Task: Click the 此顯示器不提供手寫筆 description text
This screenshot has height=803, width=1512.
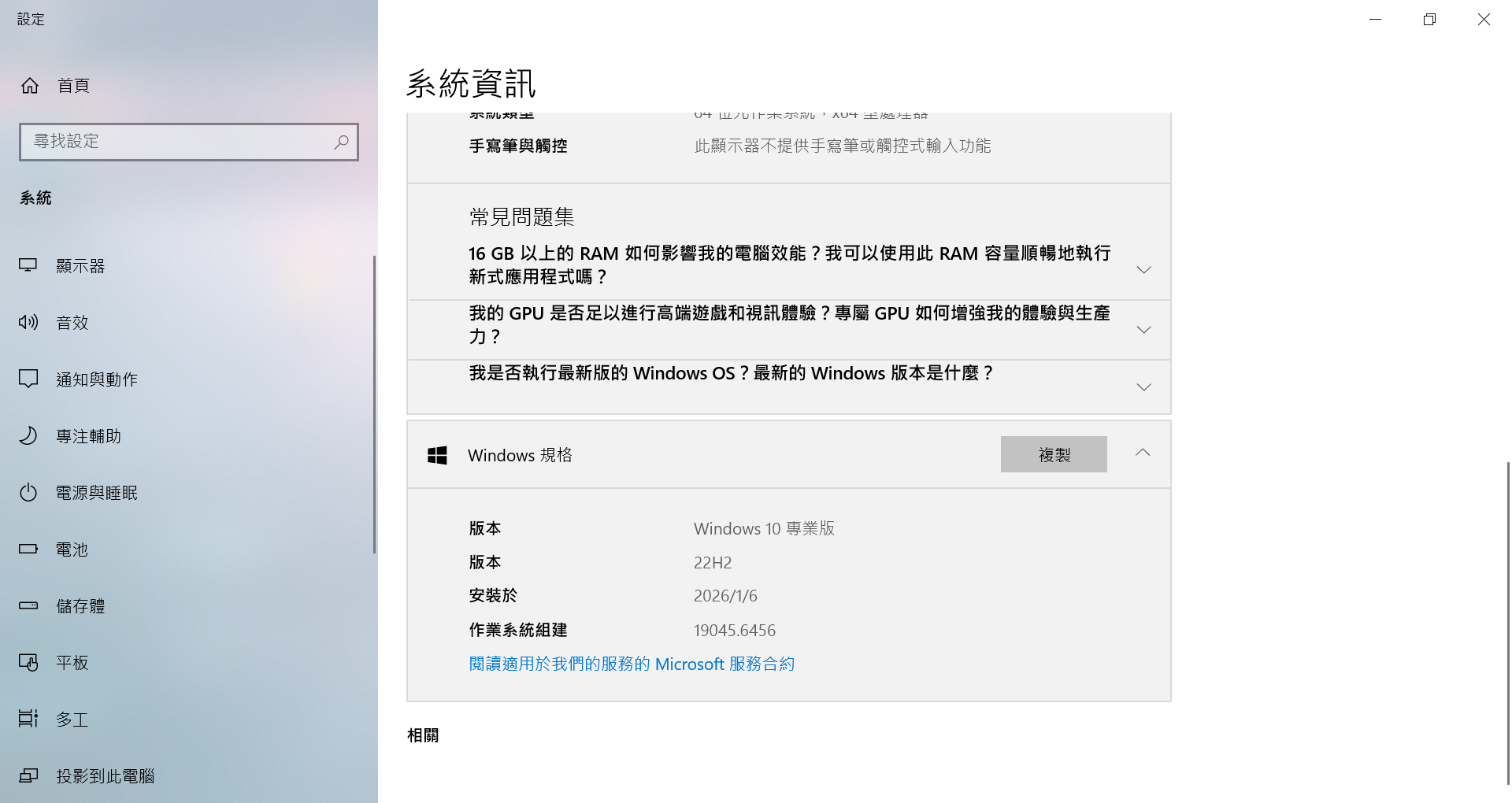Action: pos(843,146)
